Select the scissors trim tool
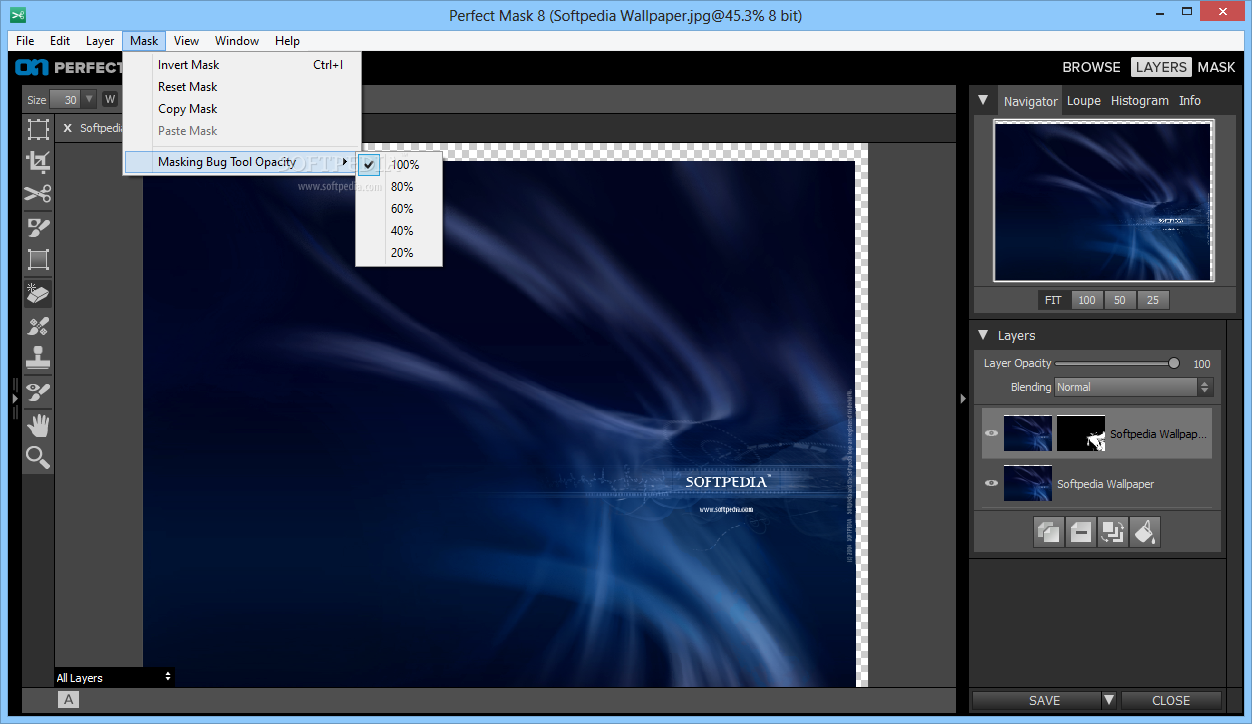 point(38,194)
